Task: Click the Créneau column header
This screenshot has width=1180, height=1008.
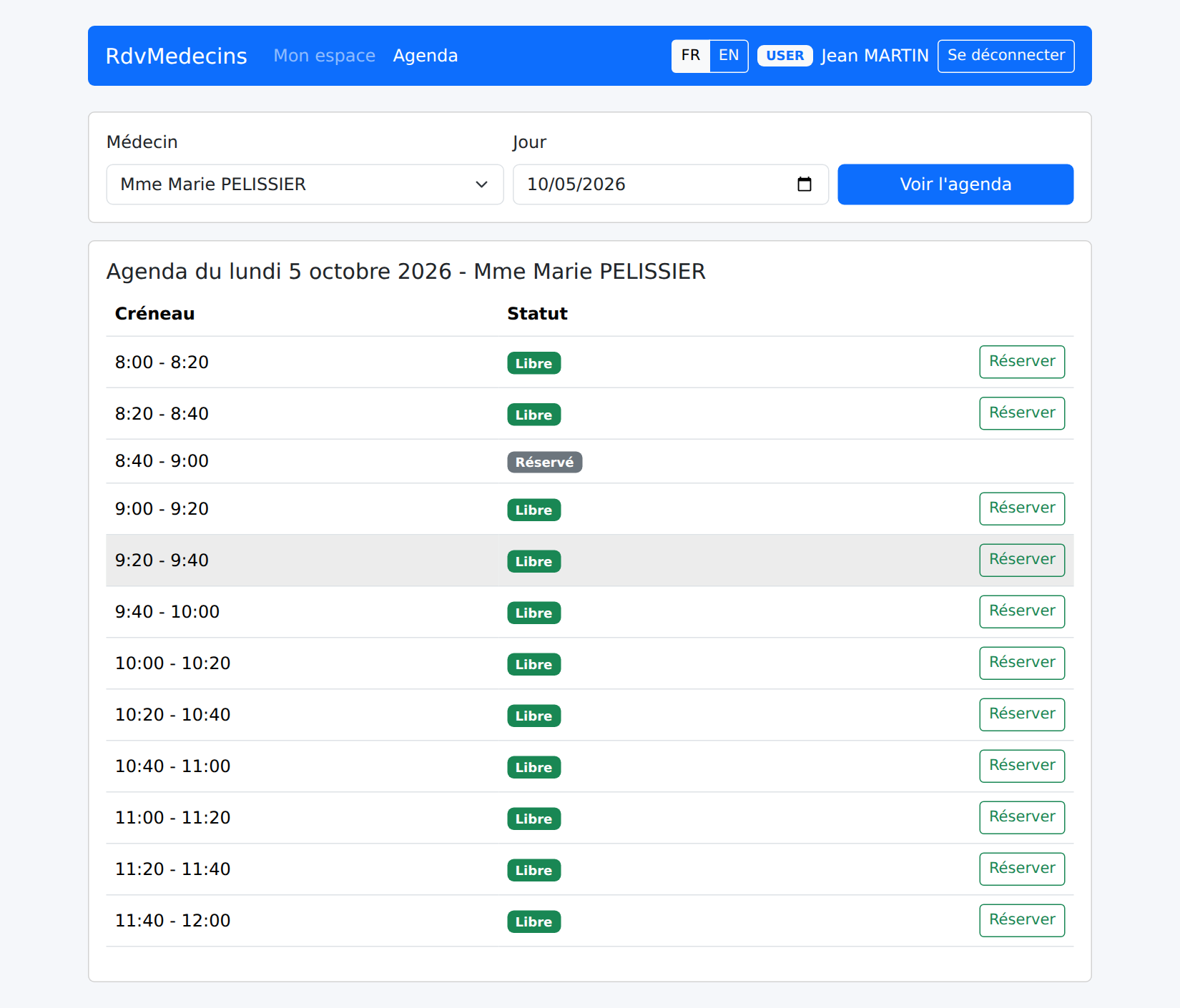Action: (x=155, y=314)
